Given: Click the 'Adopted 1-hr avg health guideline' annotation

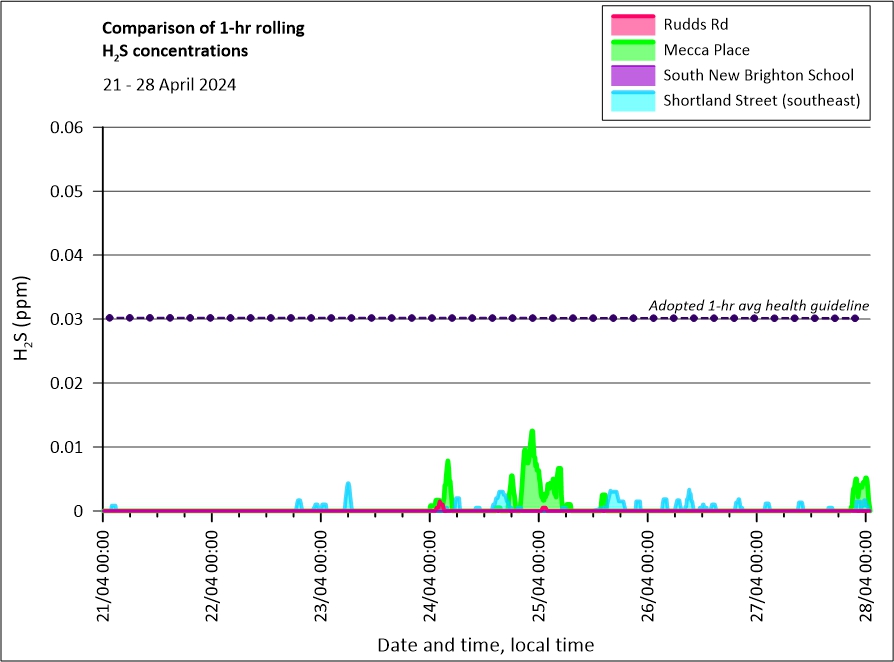Looking at the screenshot, I should click(x=758, y=305).
